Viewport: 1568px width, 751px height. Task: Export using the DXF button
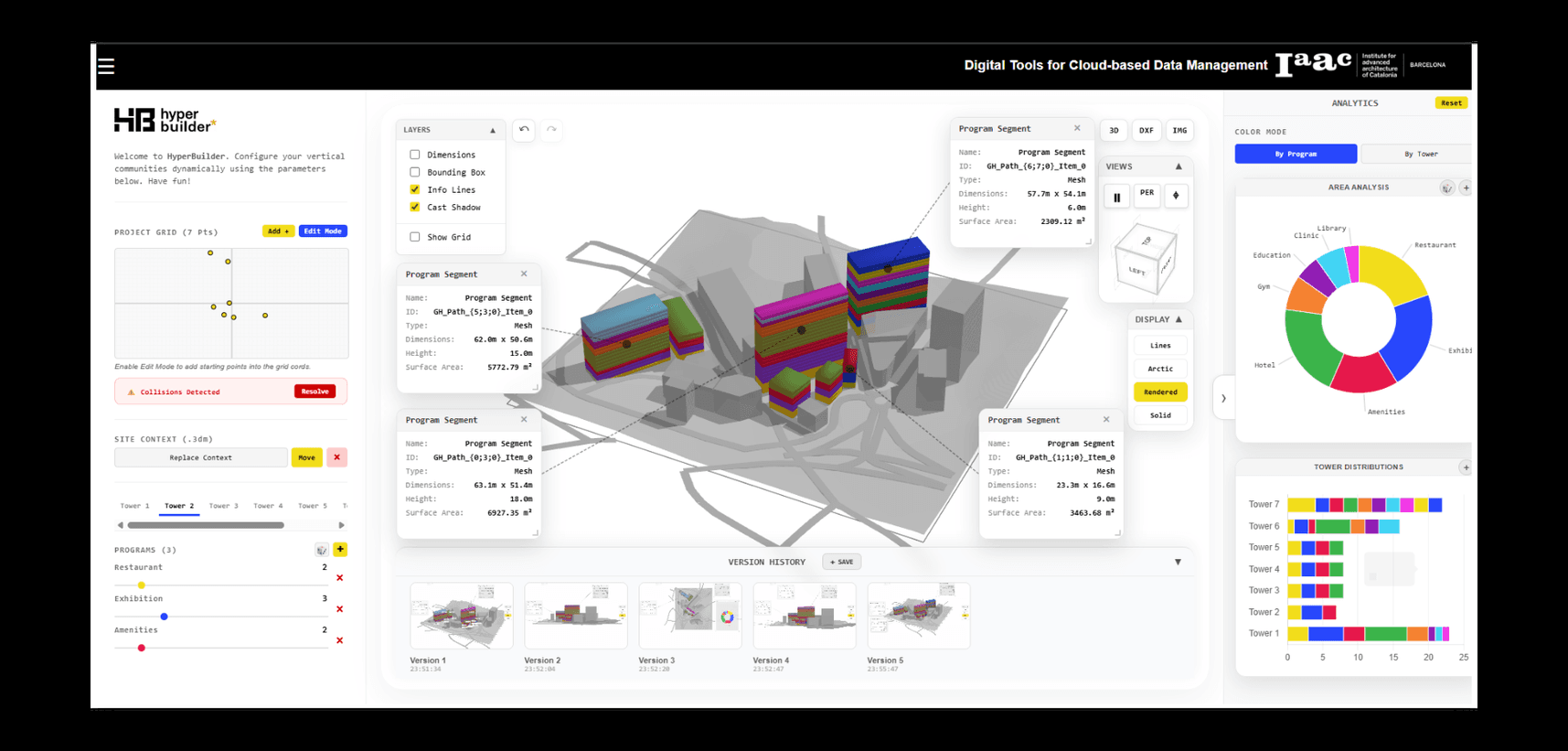(1146, 131)
